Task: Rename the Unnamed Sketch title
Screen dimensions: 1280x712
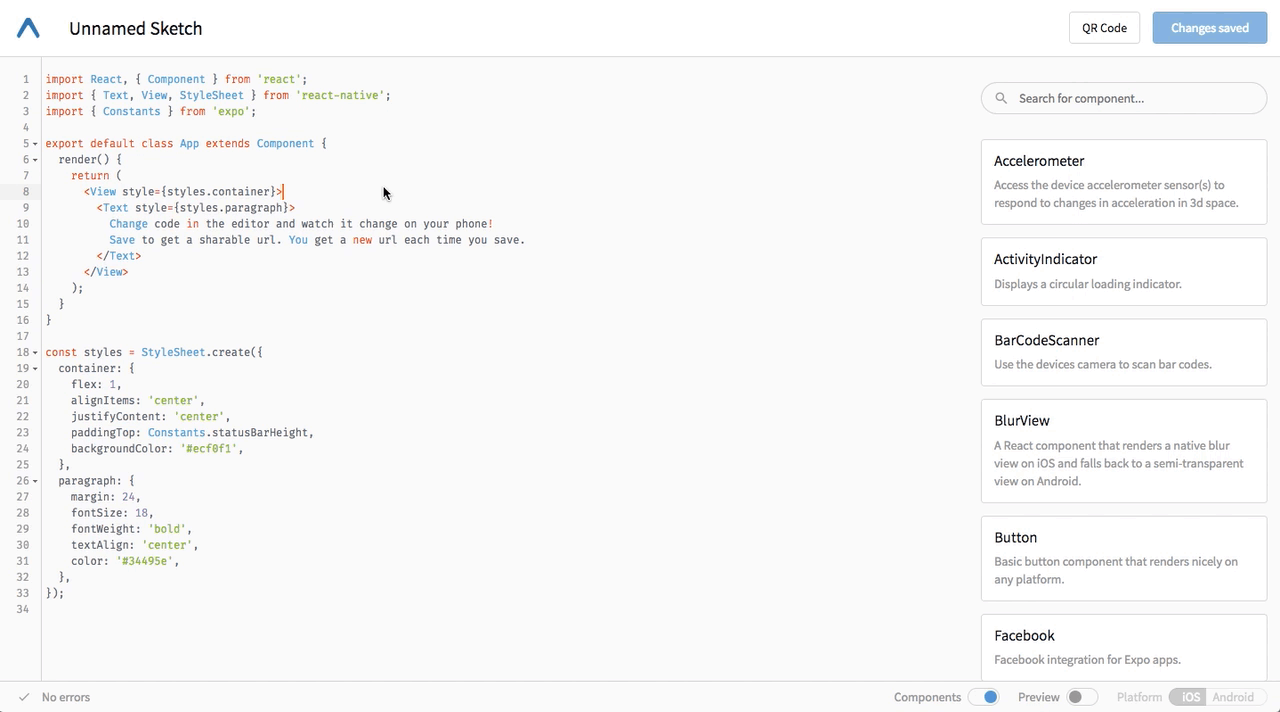Action: pyautogui.click(x=136, y=28)
